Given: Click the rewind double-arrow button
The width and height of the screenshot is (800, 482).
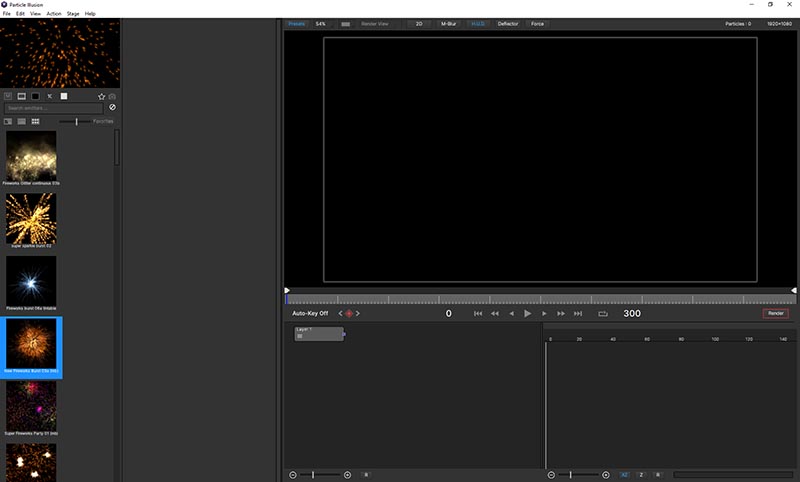Looking at the screenshot, I should tap(495, 314).
